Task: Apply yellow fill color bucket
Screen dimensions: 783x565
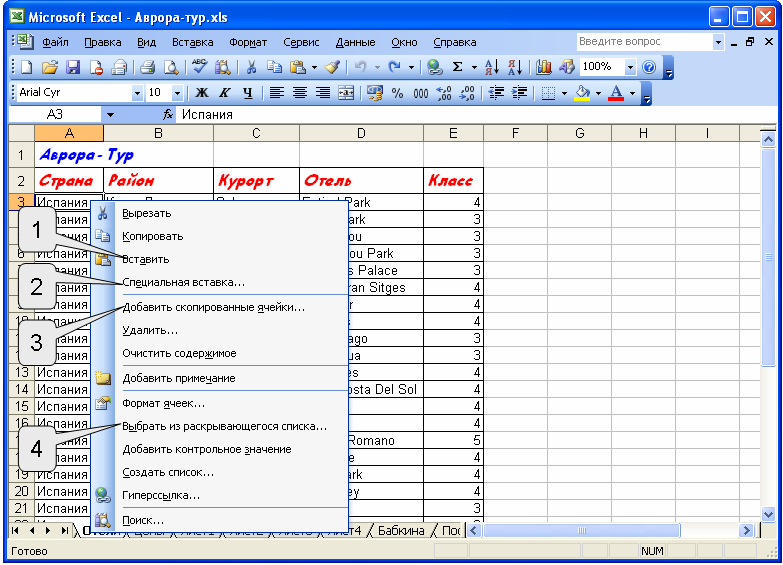Action: 582,93
